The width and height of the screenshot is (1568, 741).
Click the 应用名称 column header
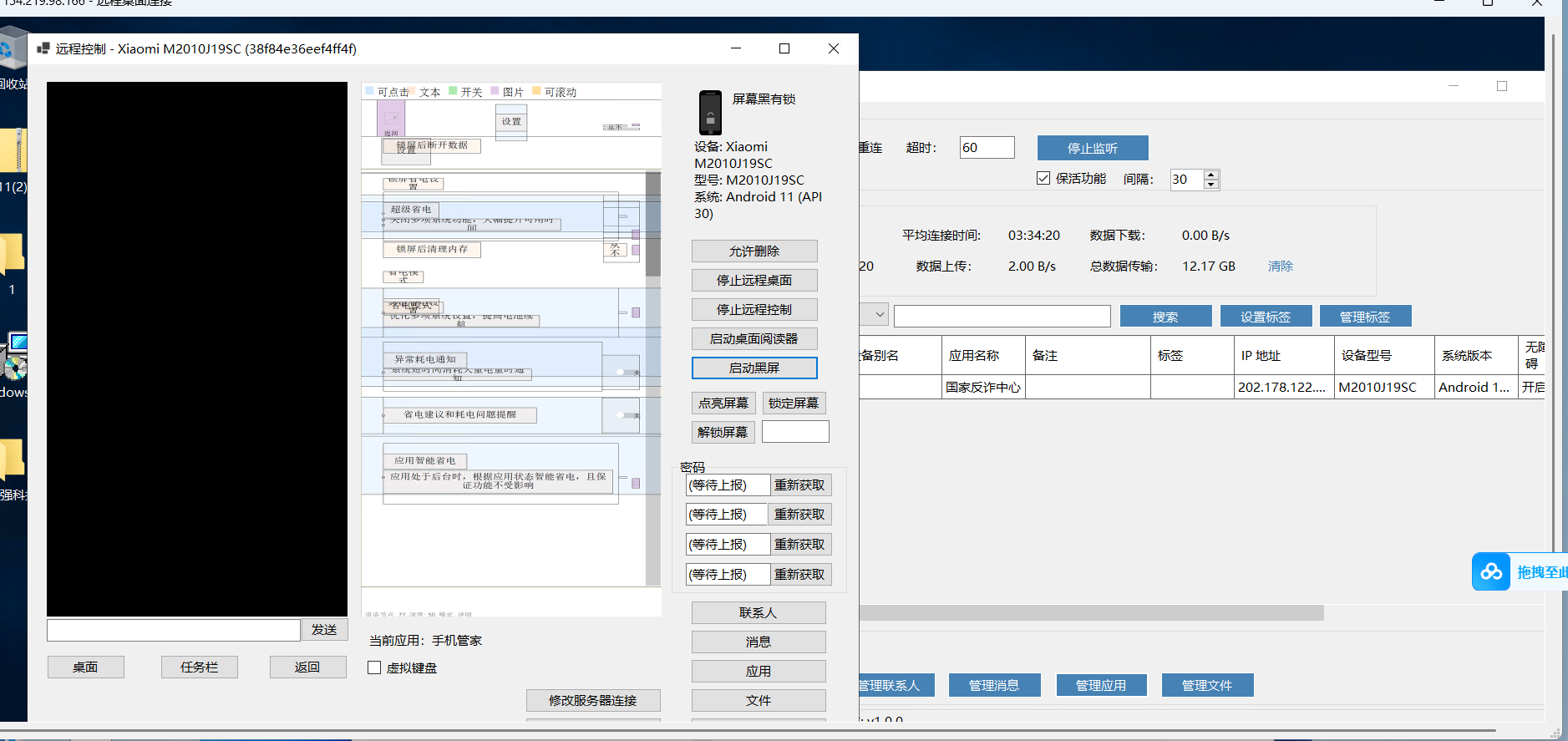coord(982,355)
